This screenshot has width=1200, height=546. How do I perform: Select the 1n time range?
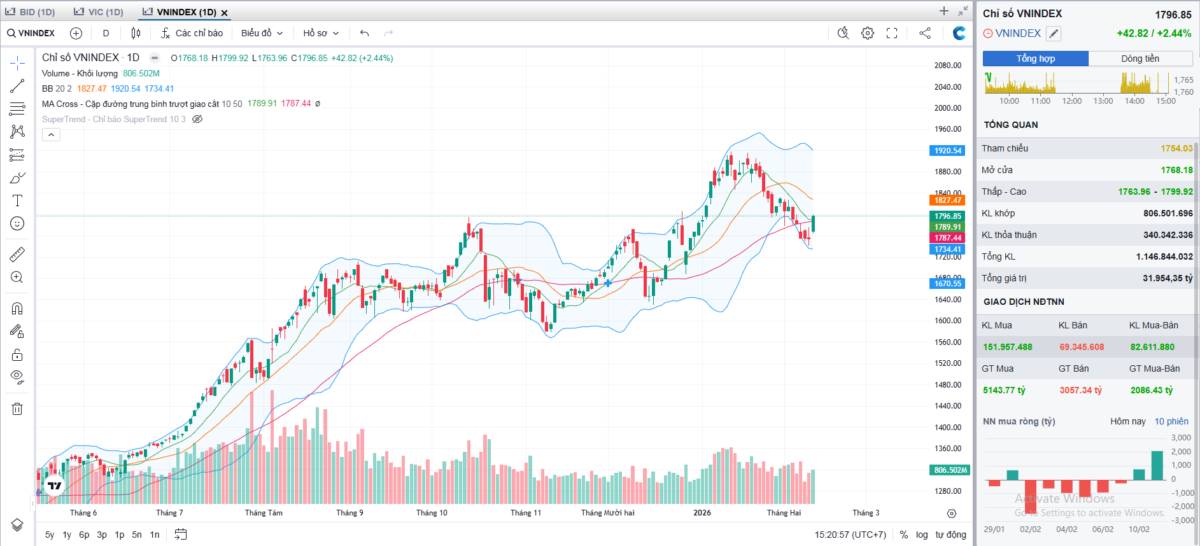155,535
